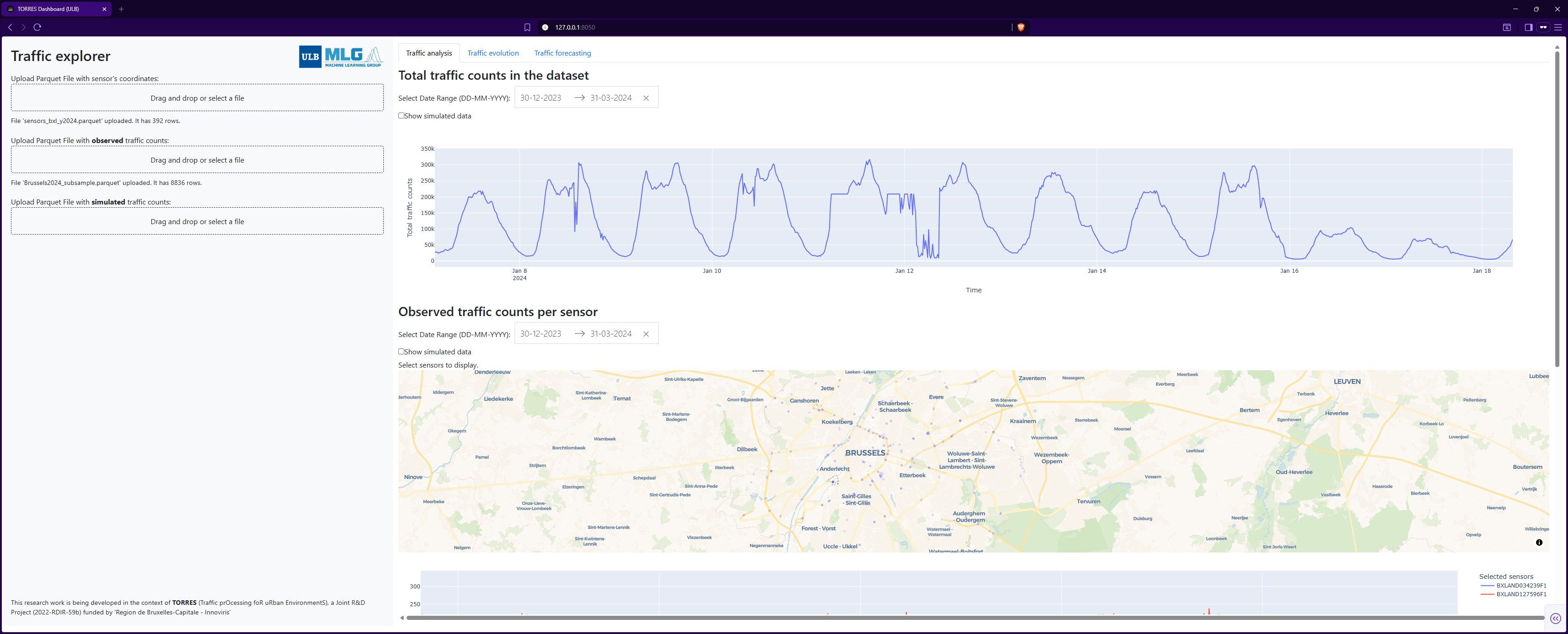Enable Show simulated data for total traffic counts
The width and height of the screenshot is (1568, 634).
click(x=401, y=115)
